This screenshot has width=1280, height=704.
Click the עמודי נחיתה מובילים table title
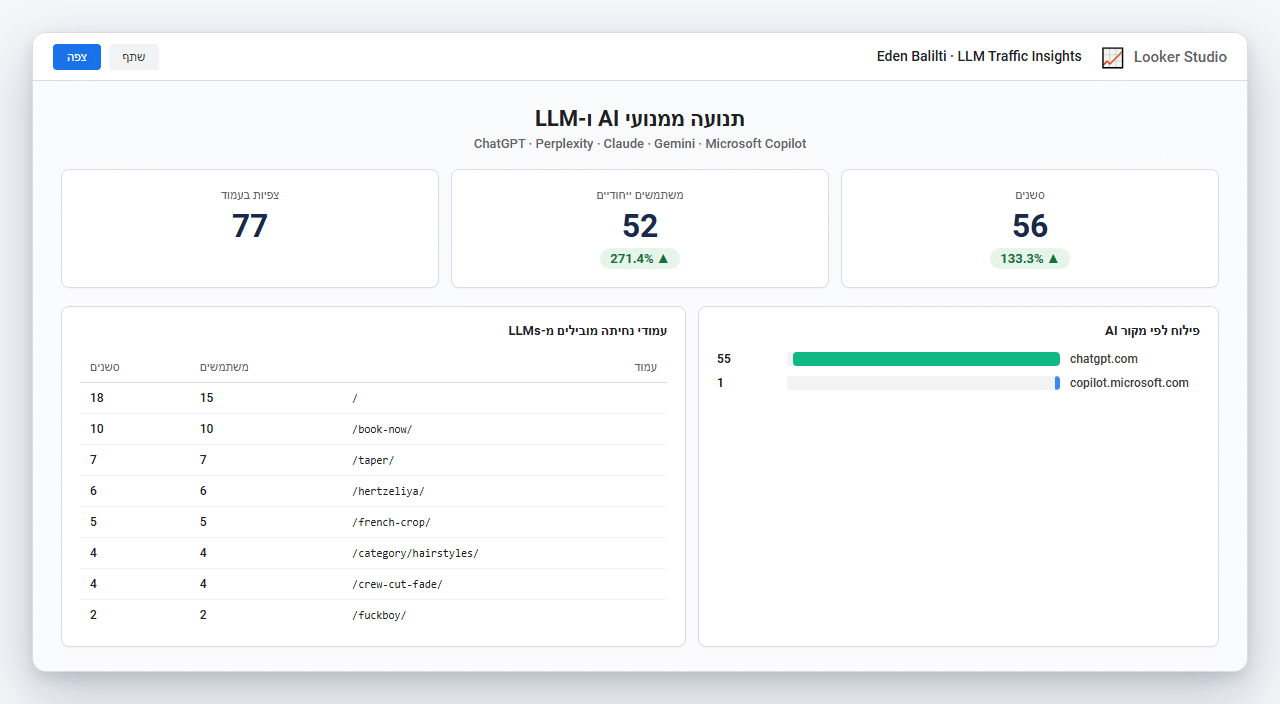588,331
